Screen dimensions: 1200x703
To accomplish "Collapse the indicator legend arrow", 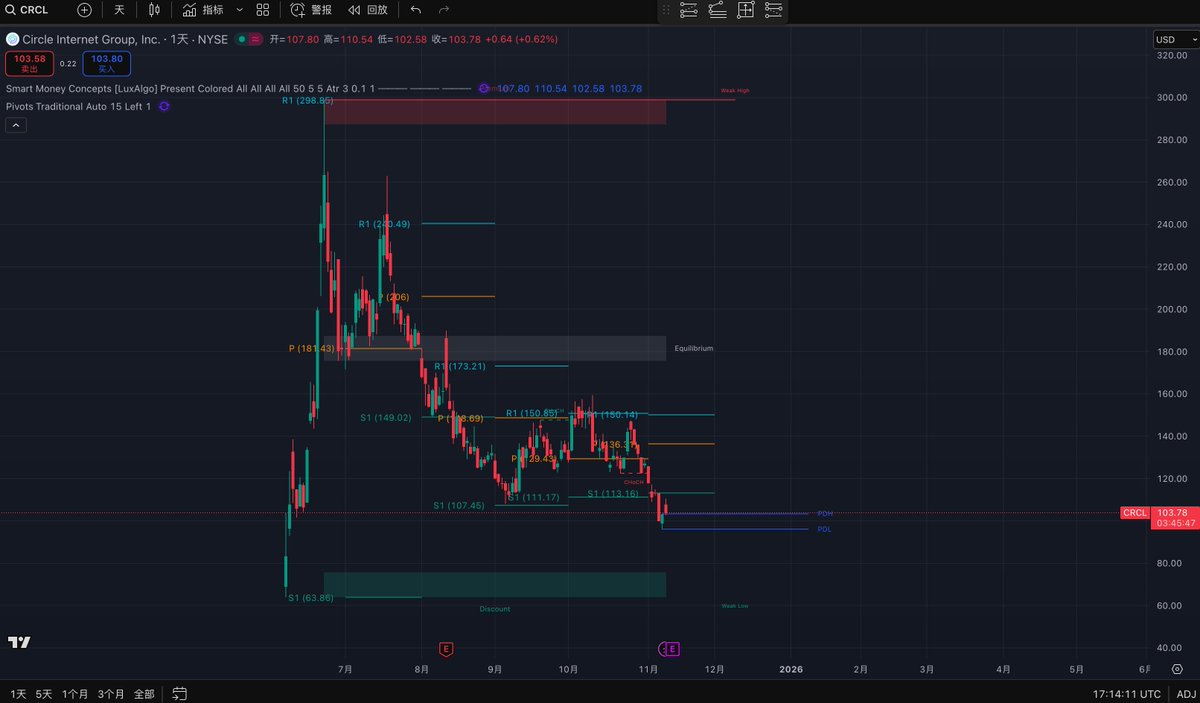I will [x=15, y=125].
